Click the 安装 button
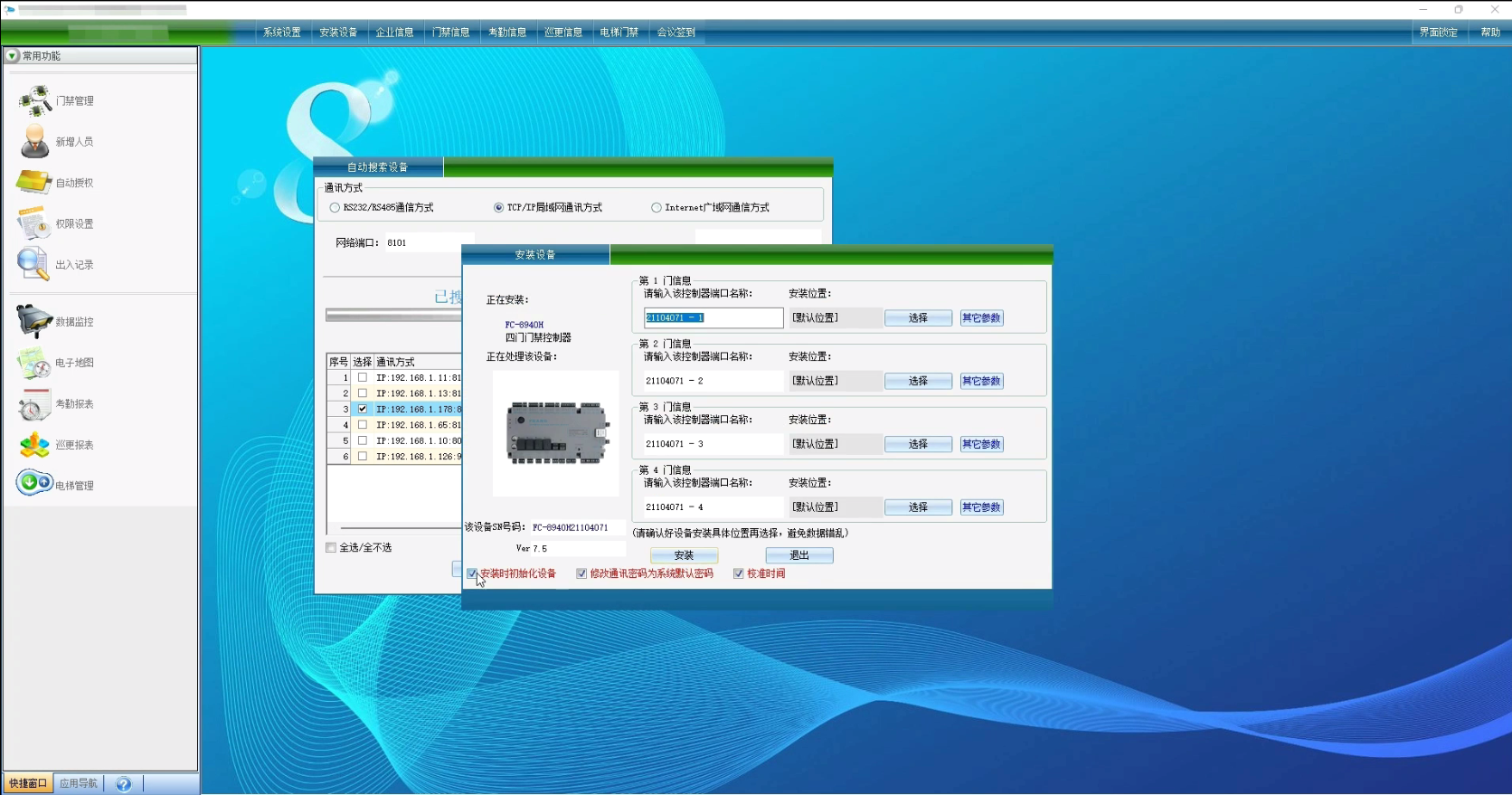The width and height of the screenshot is (1512, 795). tap(684, 555)
